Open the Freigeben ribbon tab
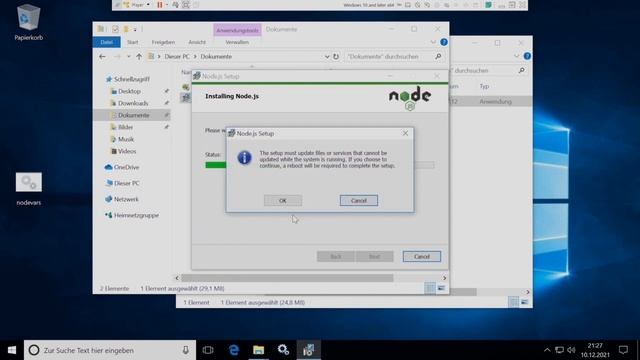The width and height of the screenshot is (640, 360). (x=163, y=42)
